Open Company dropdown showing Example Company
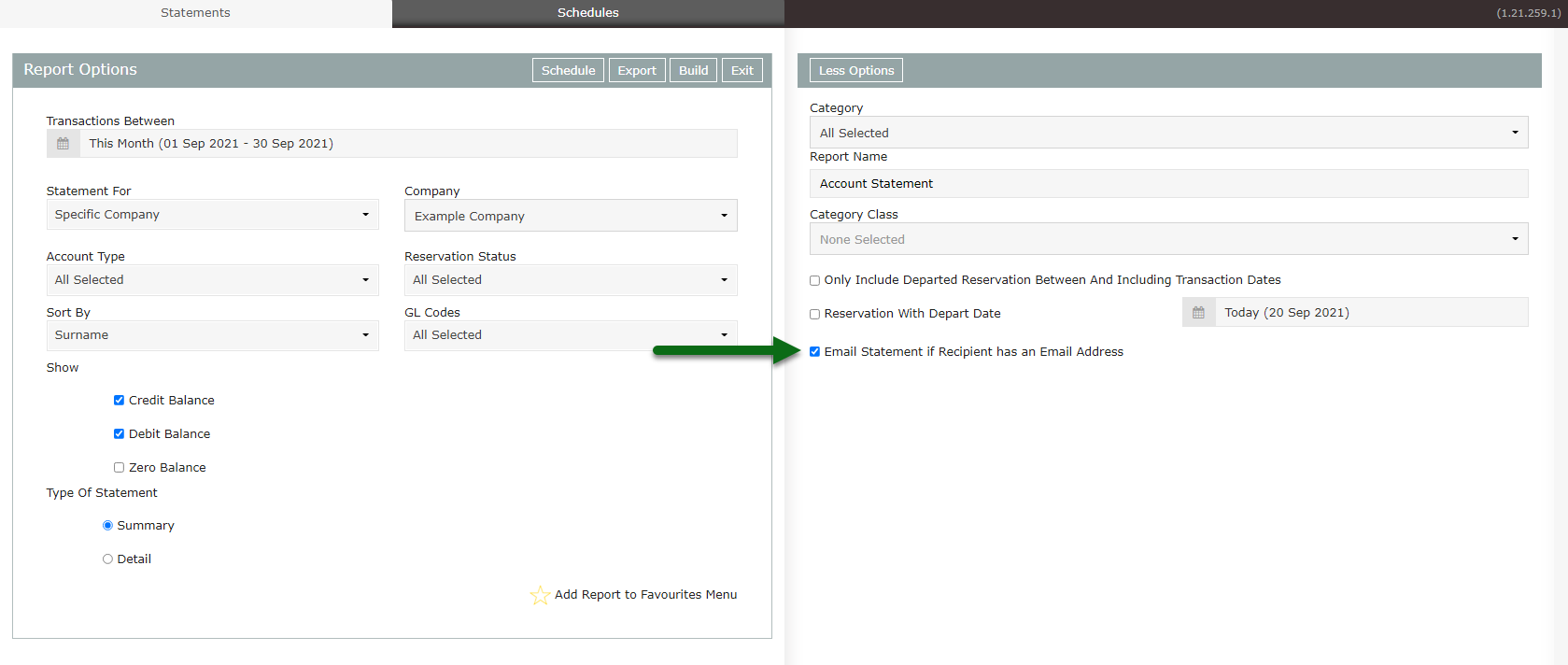The image size is (1568, 665). pos(571,216)
